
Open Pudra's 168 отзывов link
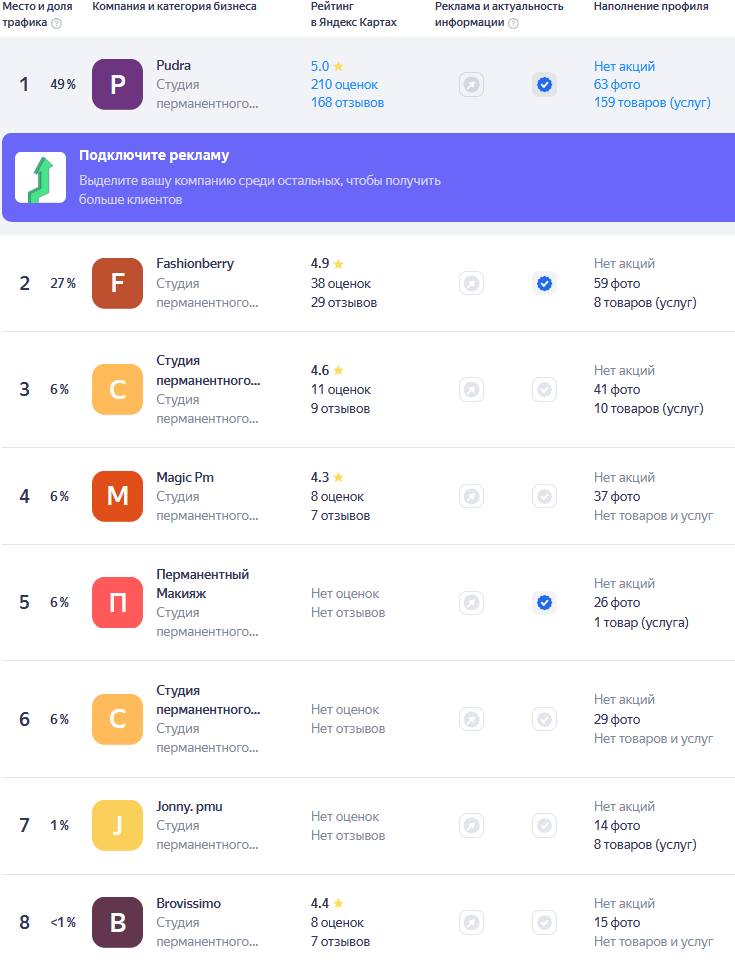coord(347,103)
